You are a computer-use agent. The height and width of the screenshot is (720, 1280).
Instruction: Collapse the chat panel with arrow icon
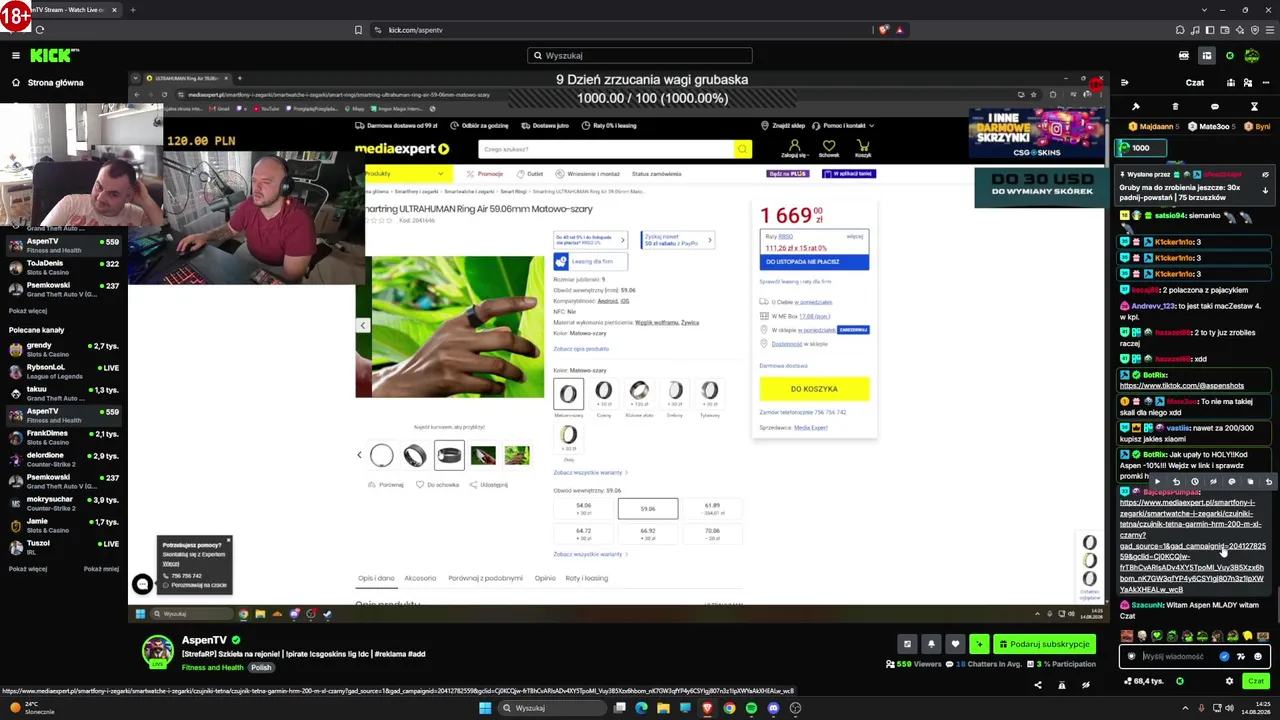[x=1125, y=83]
